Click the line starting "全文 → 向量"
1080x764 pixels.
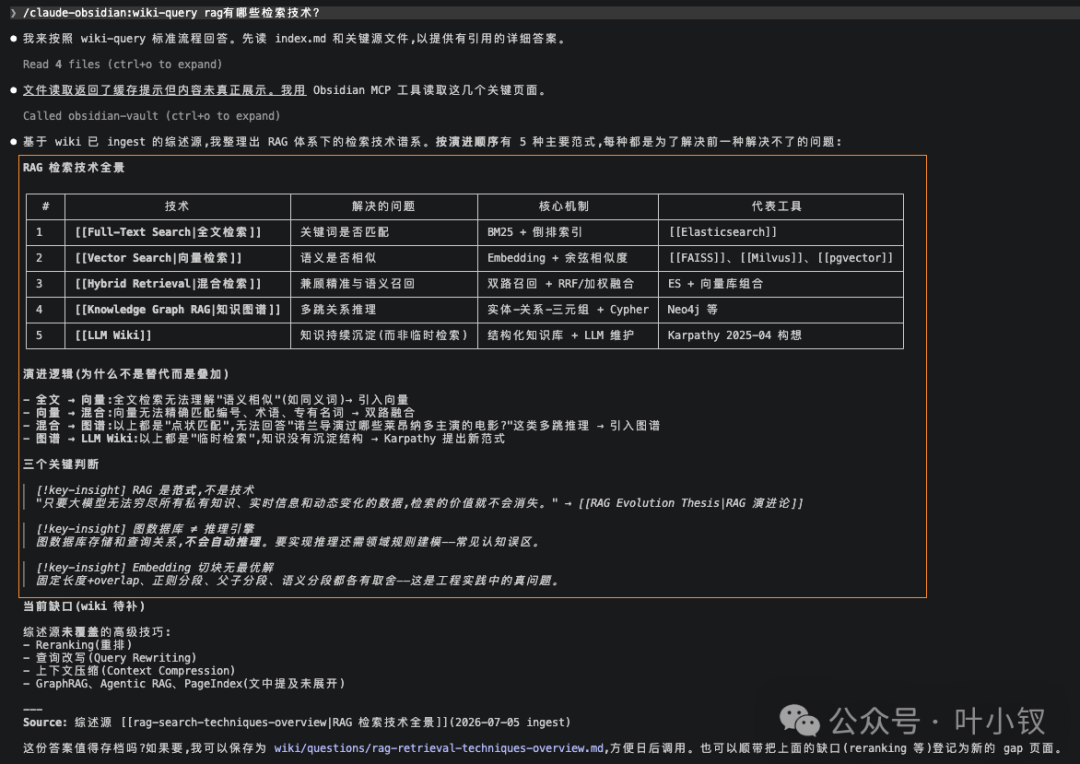click(216, 400)
